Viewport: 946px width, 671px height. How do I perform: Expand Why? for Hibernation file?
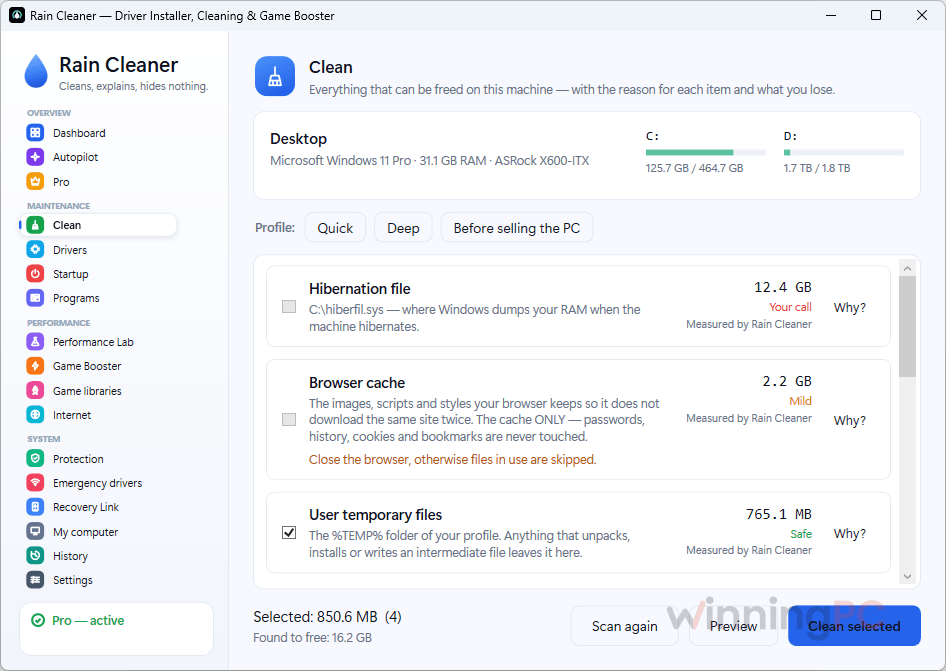849,308
